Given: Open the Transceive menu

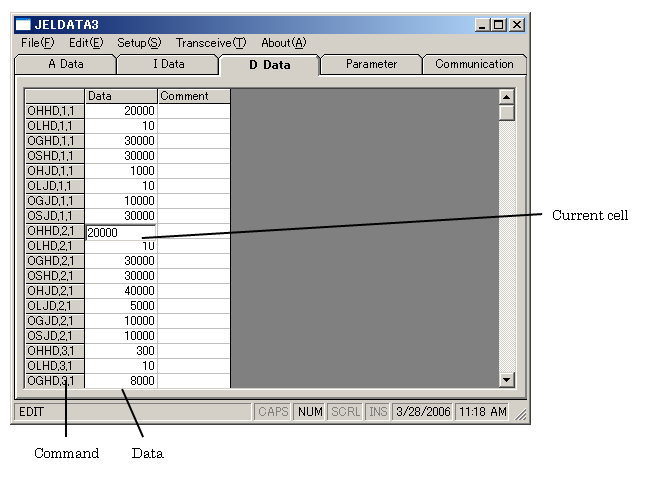Looking at the screenshot, I should (210, 43).
